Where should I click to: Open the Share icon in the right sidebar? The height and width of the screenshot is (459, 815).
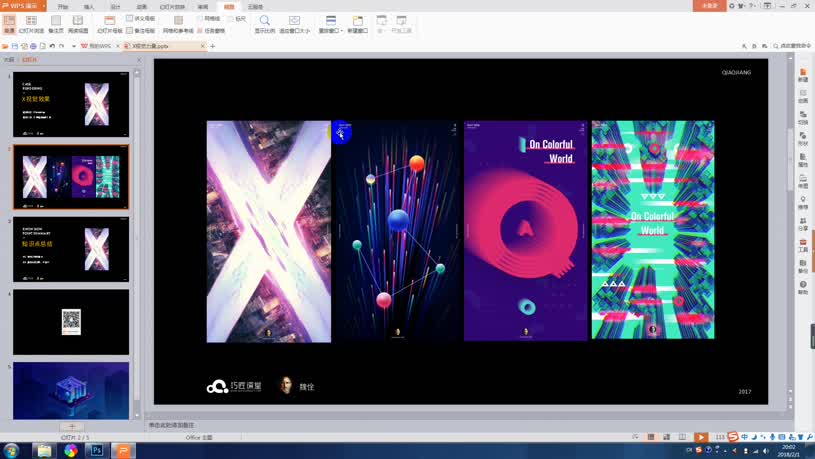(x=803, y=225)
